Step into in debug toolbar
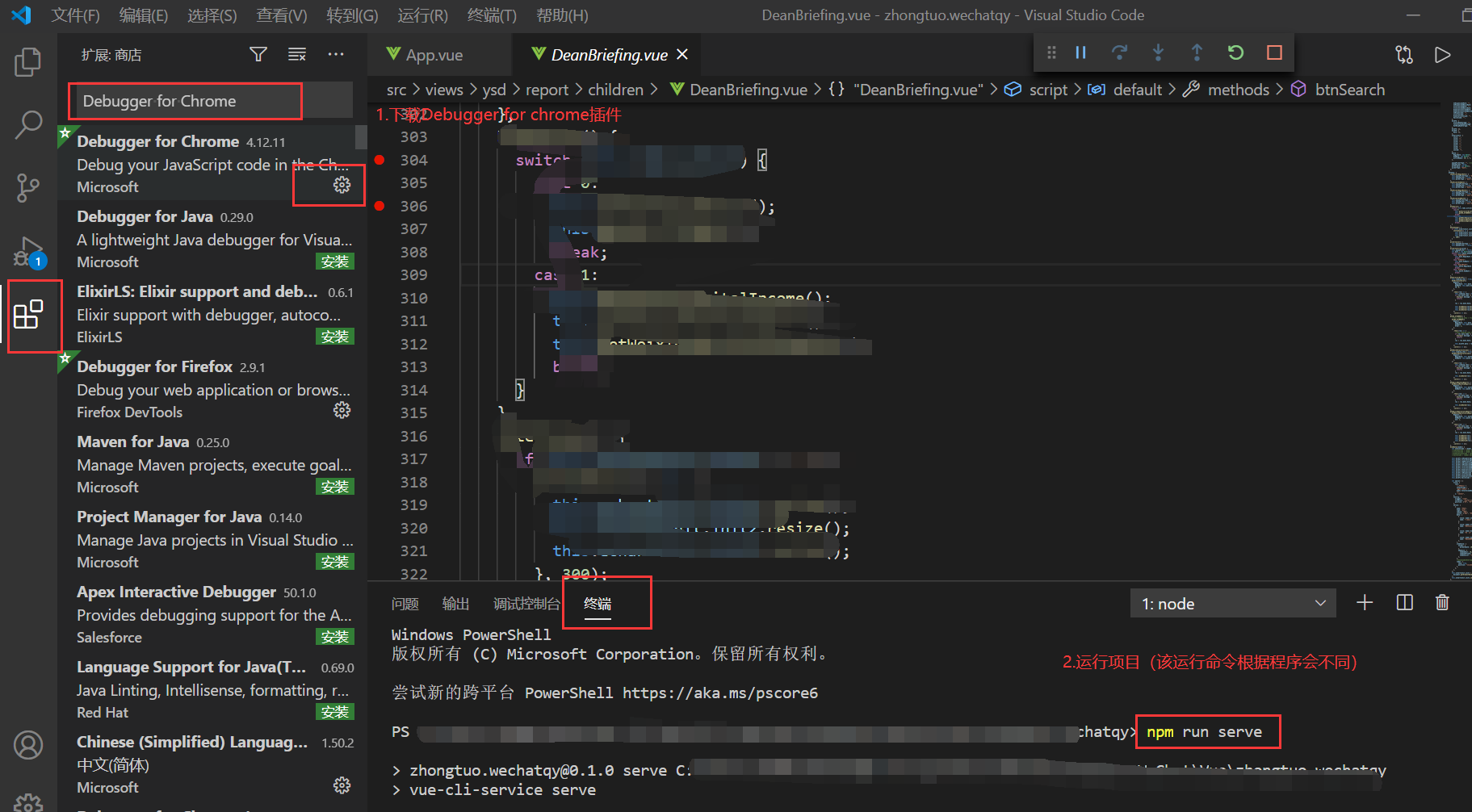 pos(1158,52)
